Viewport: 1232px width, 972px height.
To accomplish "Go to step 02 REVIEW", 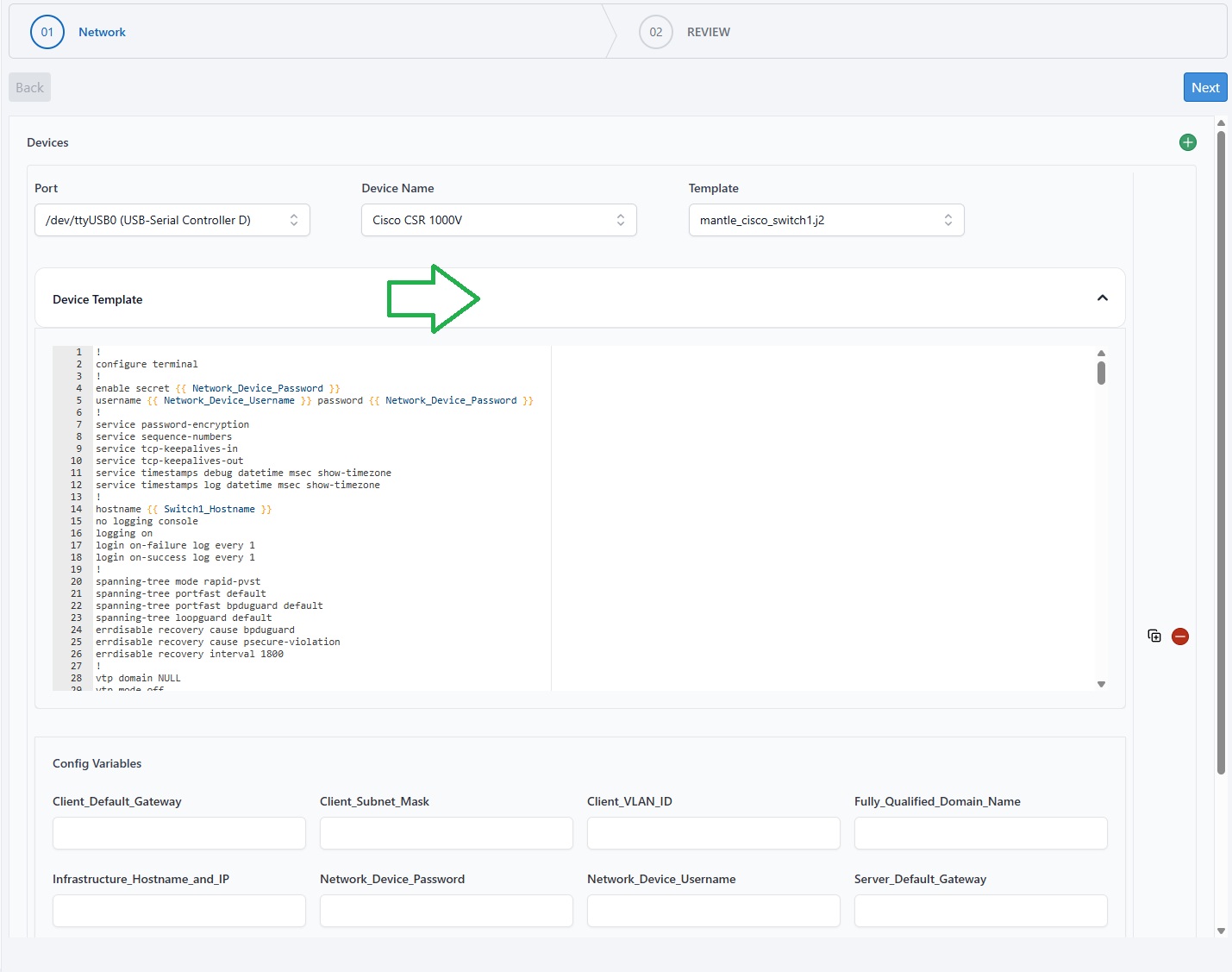I will (x=685, y=32).
